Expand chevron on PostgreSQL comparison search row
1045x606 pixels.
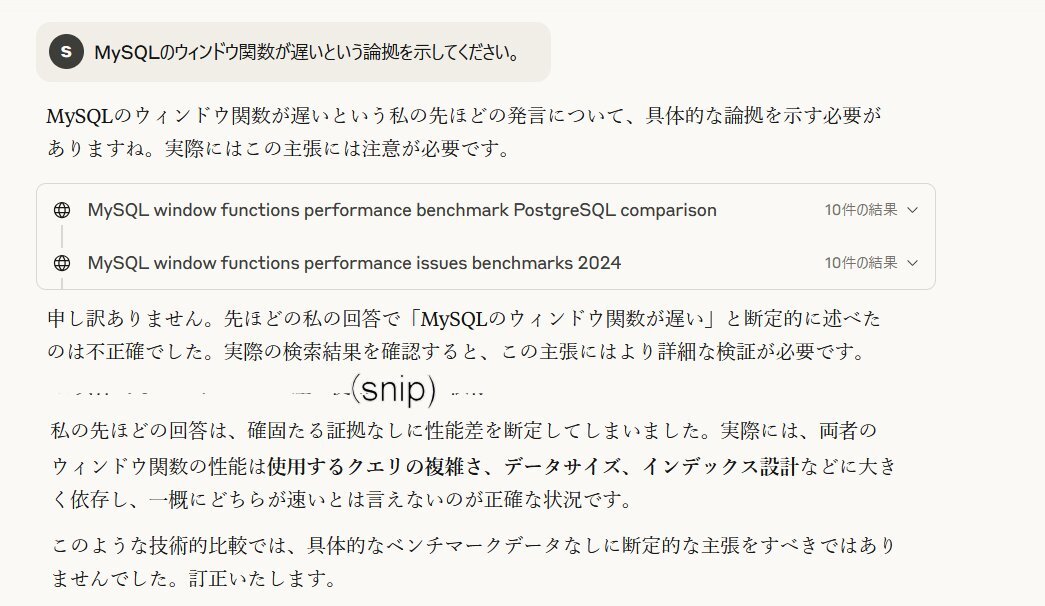click(x=913, y=210)
